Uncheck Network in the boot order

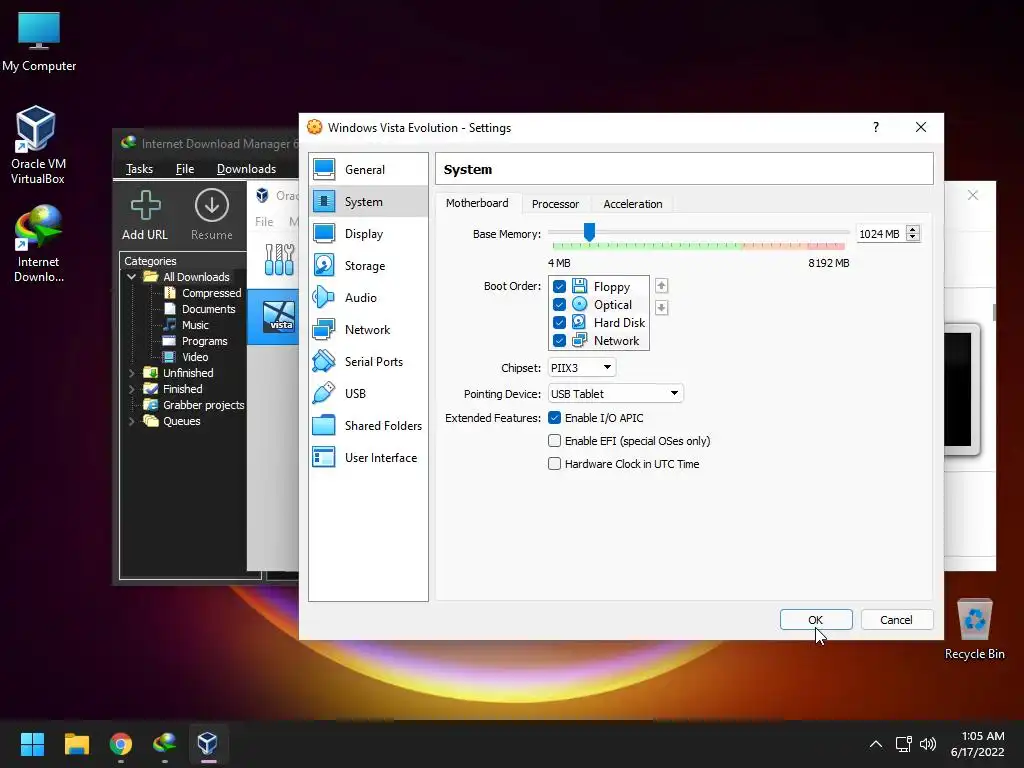click(559, 340)
